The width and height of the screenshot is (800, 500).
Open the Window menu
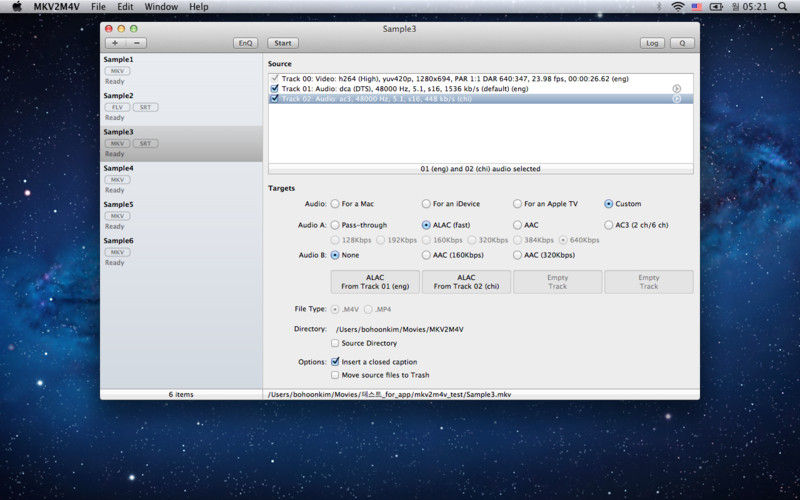tap(161, 7)
